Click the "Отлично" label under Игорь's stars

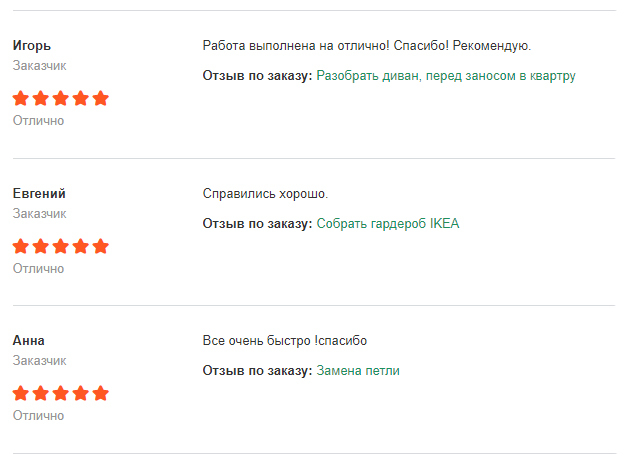point(38,121)
